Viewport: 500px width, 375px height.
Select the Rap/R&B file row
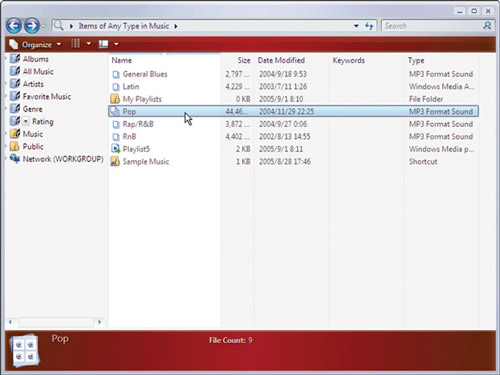tap(293, 124)
